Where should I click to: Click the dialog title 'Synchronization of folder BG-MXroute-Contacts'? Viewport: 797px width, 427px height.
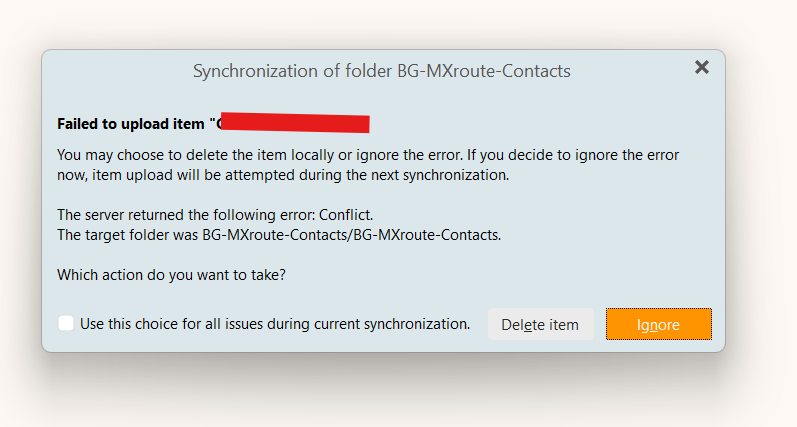pyautogui.click(x=381, y=71)
